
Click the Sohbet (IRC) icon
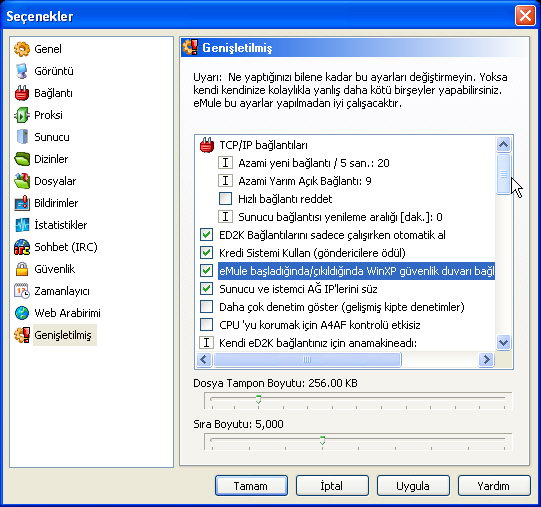(22, 247)
